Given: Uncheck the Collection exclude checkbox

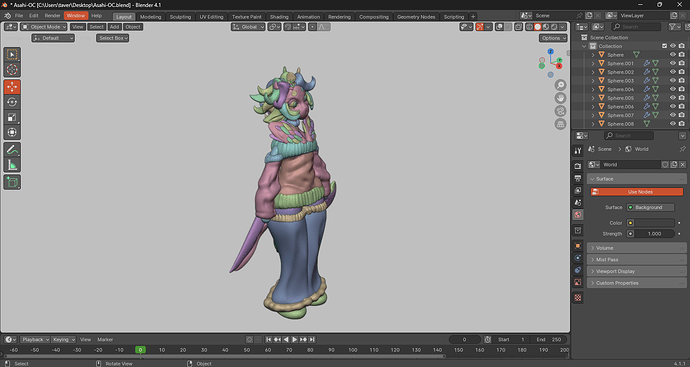Looking at the screenshot, I should (x=664, y=46).
